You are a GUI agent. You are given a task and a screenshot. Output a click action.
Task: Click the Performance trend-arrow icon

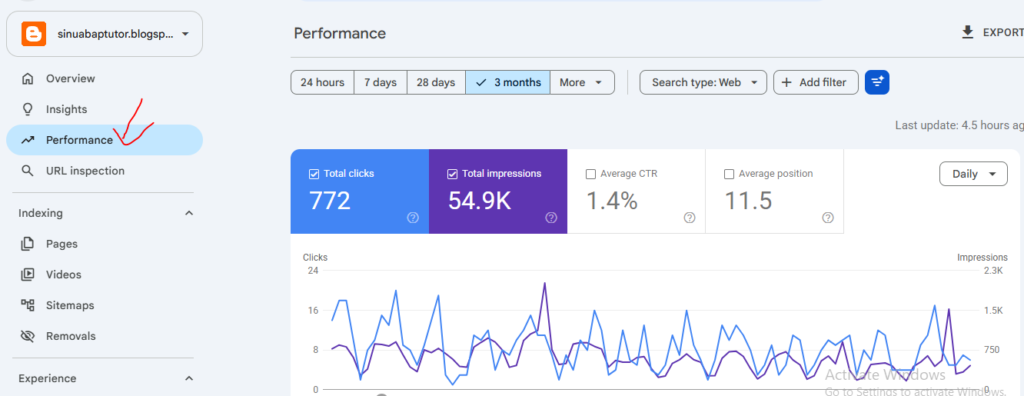(27, 140)
